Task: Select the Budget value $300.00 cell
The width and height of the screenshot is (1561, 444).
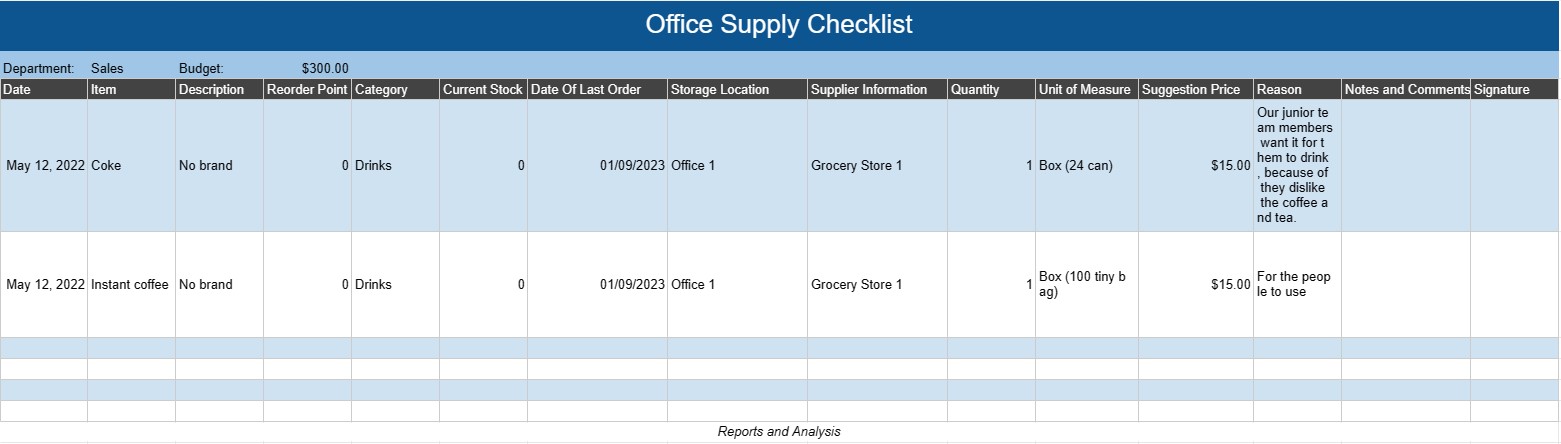Action: click(x=325, y=69)
